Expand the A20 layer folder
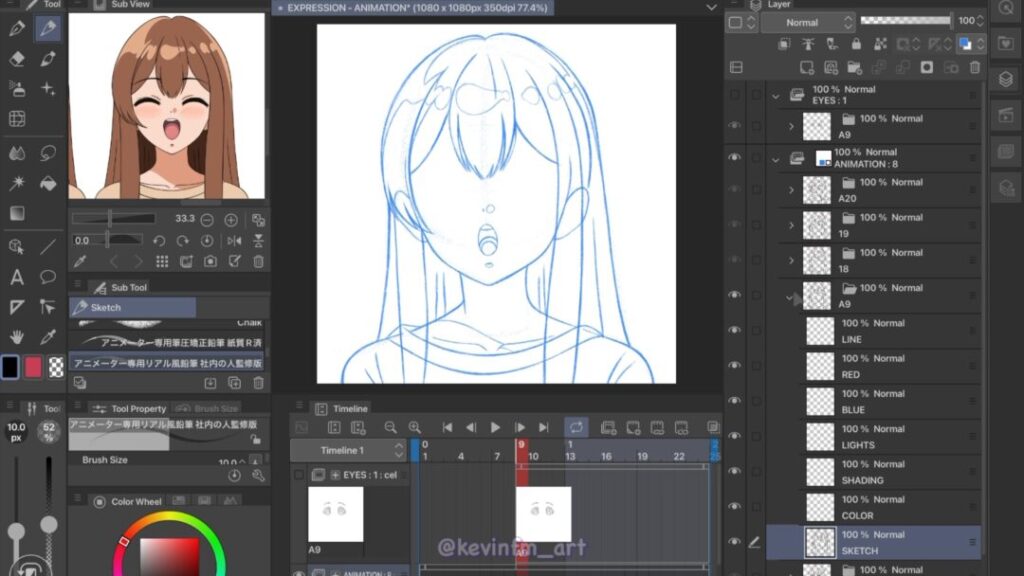The height and width of the screenshot is (576, 1024). [x=791, y=190]
